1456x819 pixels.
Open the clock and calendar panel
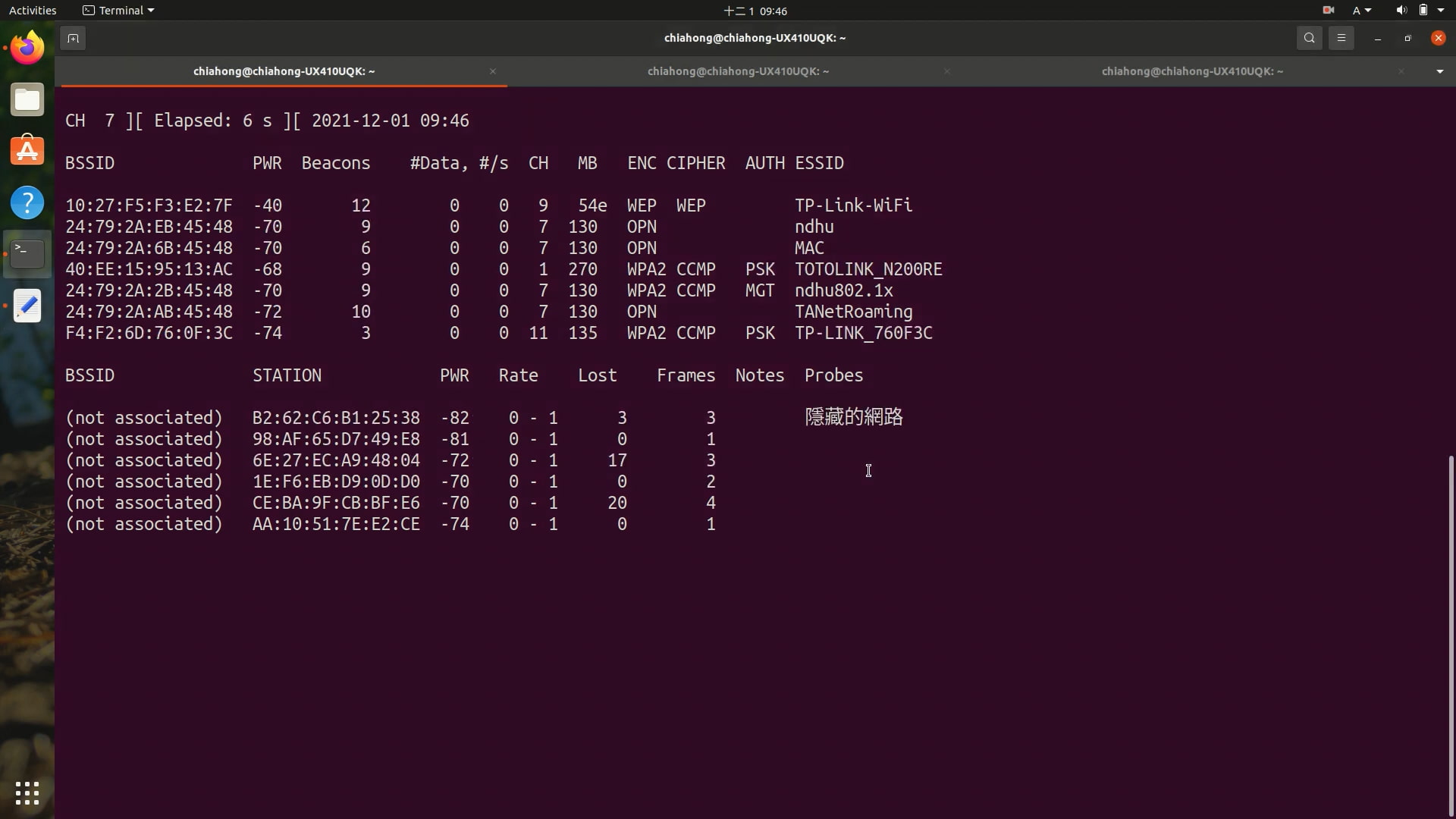tap(755, 11)
